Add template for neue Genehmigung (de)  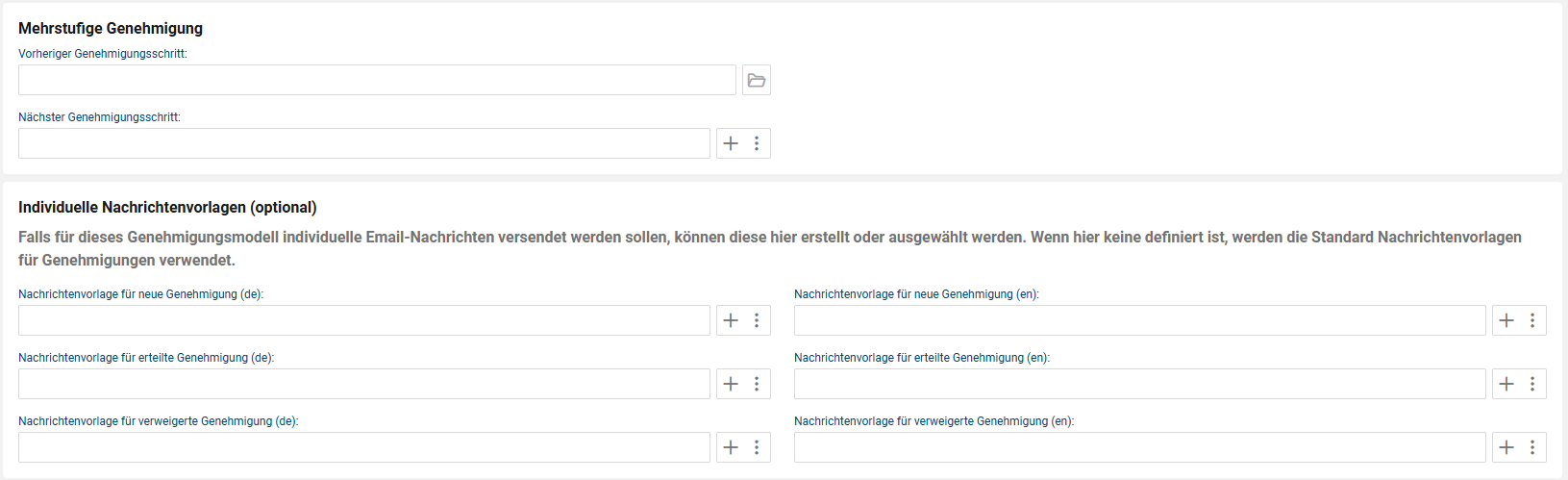point(731,320)
